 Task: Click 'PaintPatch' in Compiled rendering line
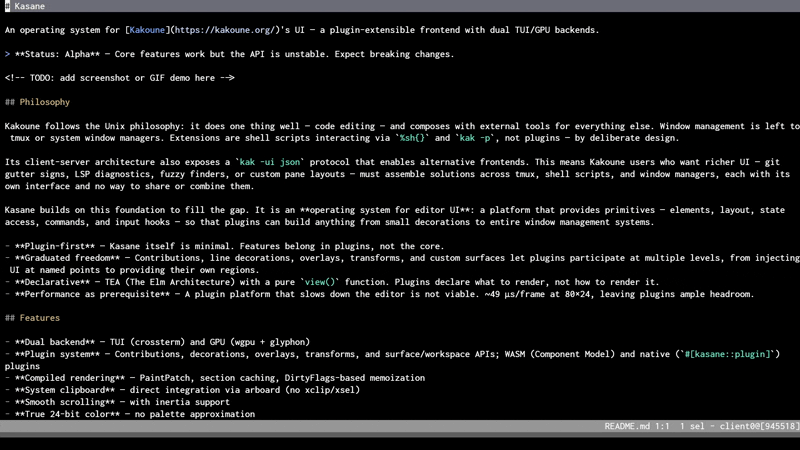coord(165,378)
